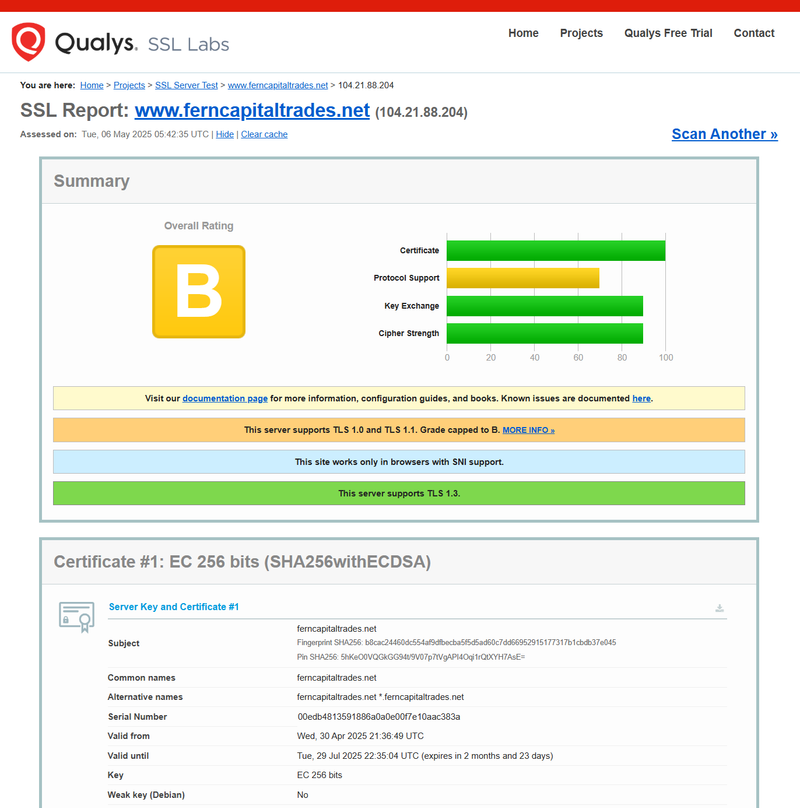This screenshot has width=800, height=808.
Task: Click the Summary section heading
Action: click(x=92, y=181)
